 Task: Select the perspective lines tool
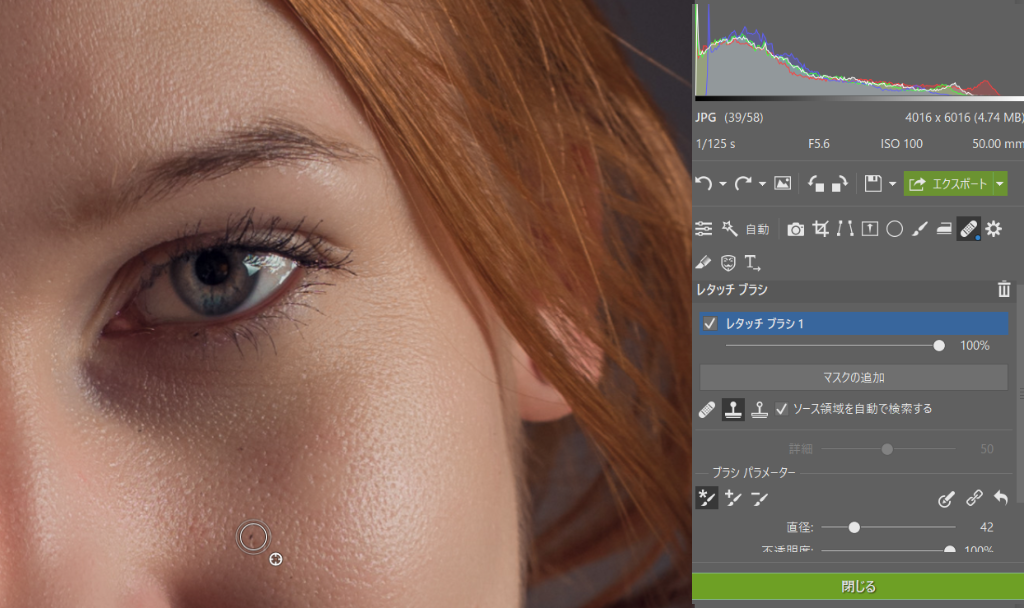[x=845, y=229]
